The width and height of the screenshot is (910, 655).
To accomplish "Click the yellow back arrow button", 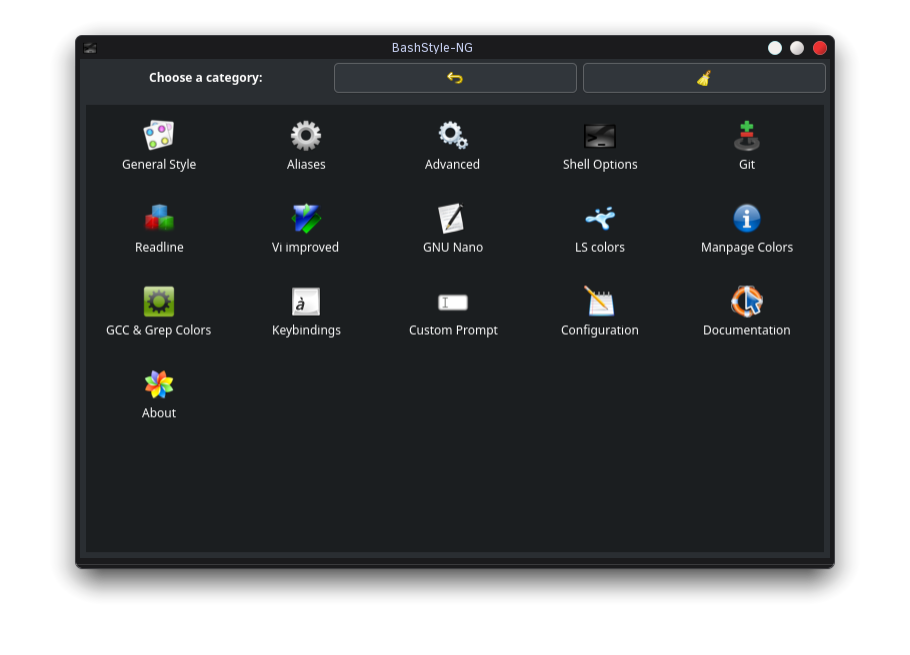I will coord(455,78).
